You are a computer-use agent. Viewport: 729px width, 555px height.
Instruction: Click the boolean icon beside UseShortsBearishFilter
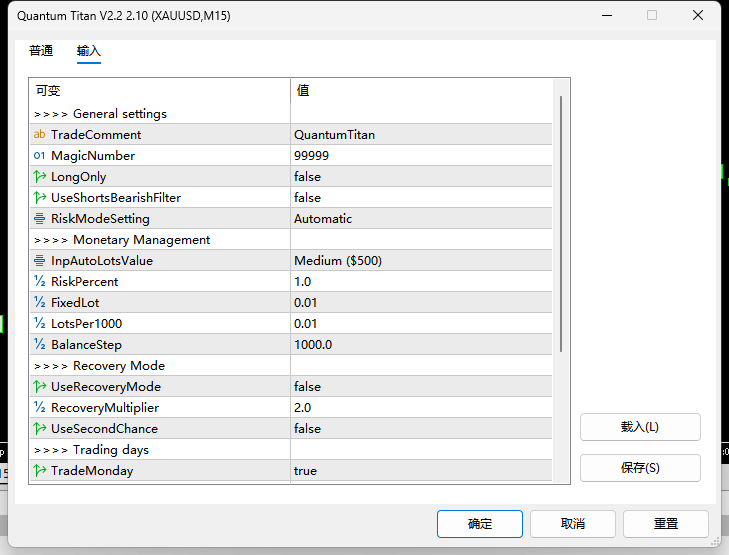point(40,198)
